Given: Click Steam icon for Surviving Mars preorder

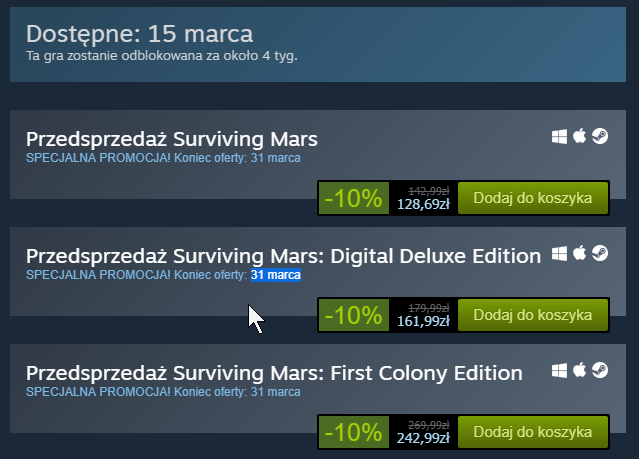Looking at the screenshot, I should pos(599,137).
